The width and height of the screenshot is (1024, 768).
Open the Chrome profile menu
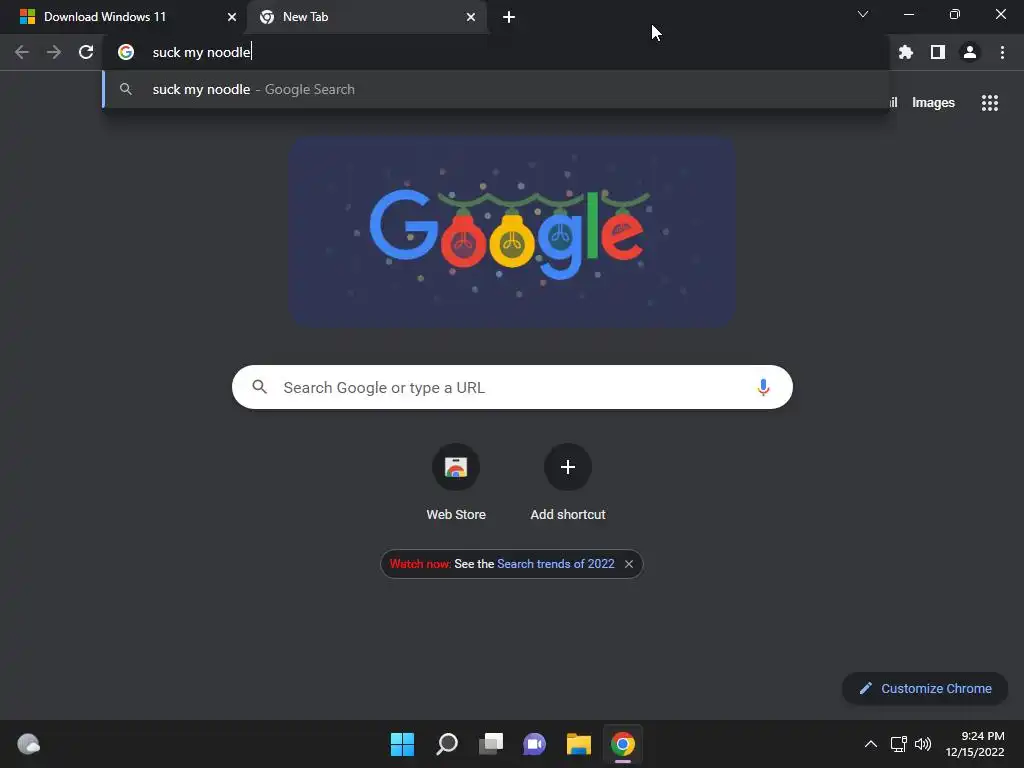click(970, 52)
